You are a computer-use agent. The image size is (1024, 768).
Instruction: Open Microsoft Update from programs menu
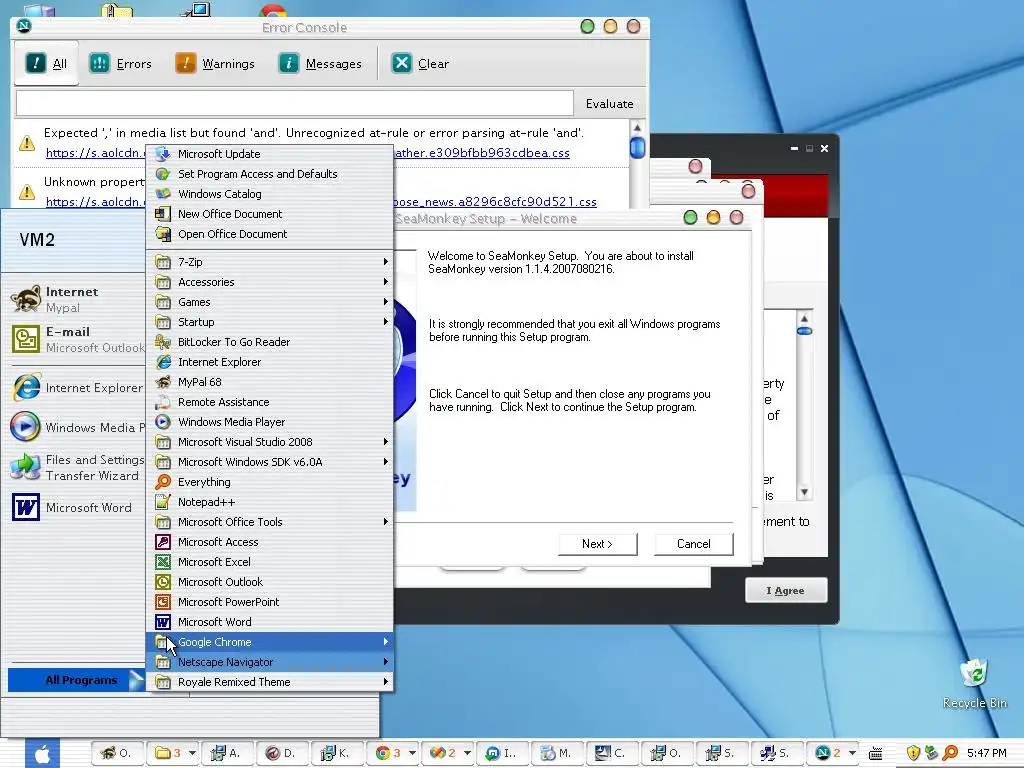[x=270, y=154]
